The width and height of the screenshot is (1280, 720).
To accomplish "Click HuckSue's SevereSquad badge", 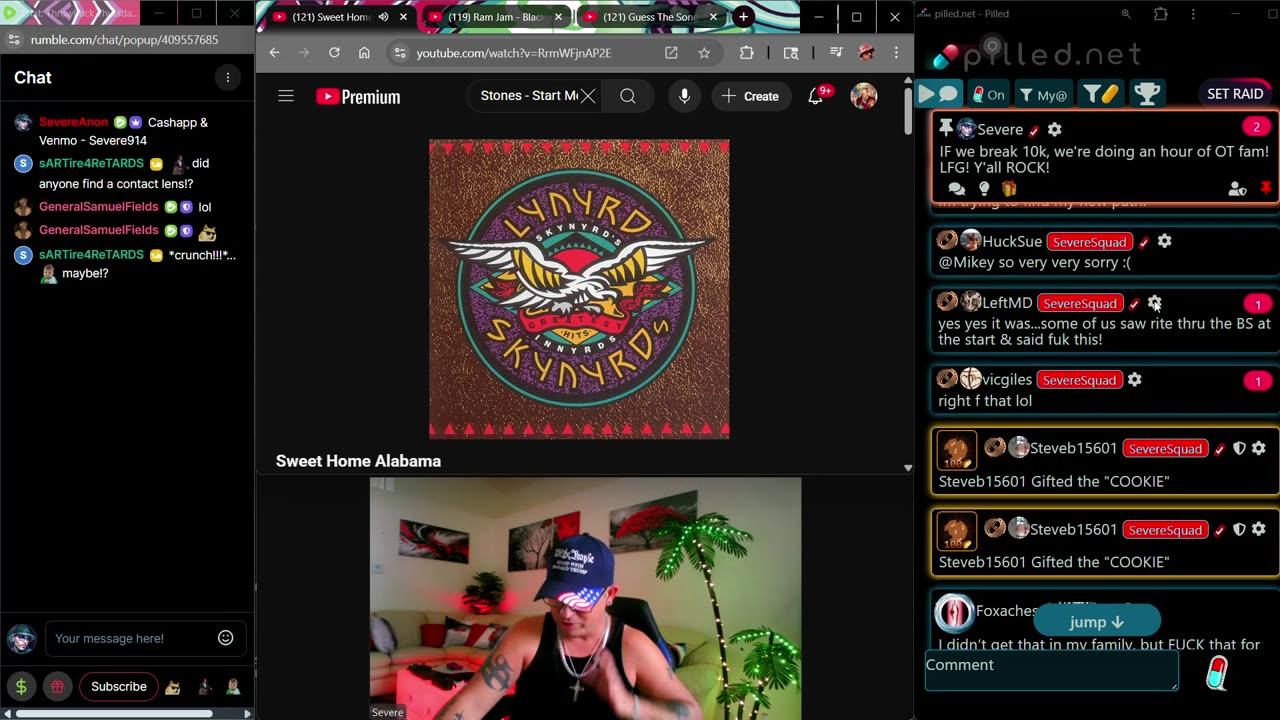I will pos(1090,242).
